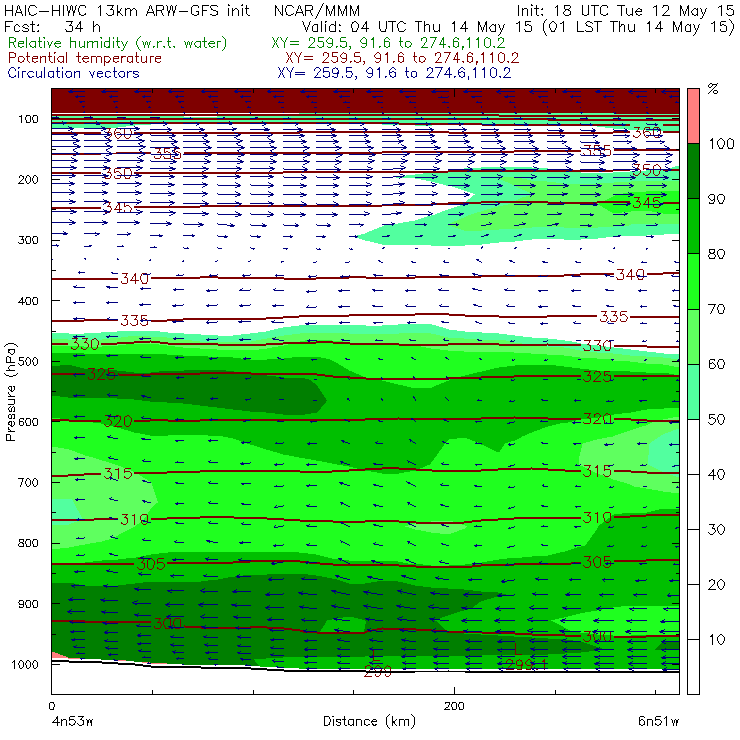740x740 pixels.
Task: Click the blue Circulation vectors legend label
Action: (x=73, y=73)
